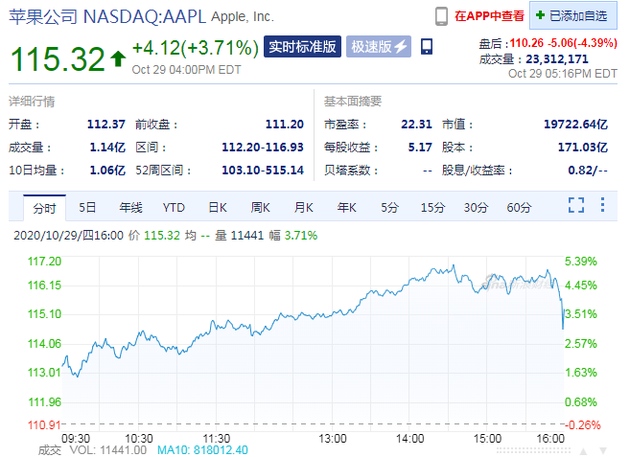Click the VOL: 11441.00 label

tap(108, 450)
